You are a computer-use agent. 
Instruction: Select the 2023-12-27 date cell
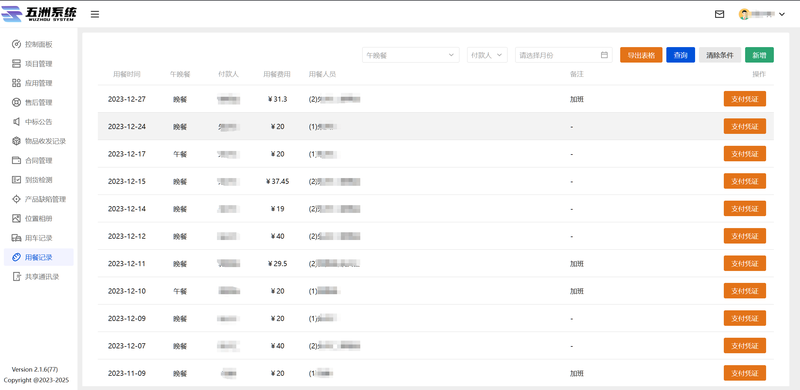point(127,99)
